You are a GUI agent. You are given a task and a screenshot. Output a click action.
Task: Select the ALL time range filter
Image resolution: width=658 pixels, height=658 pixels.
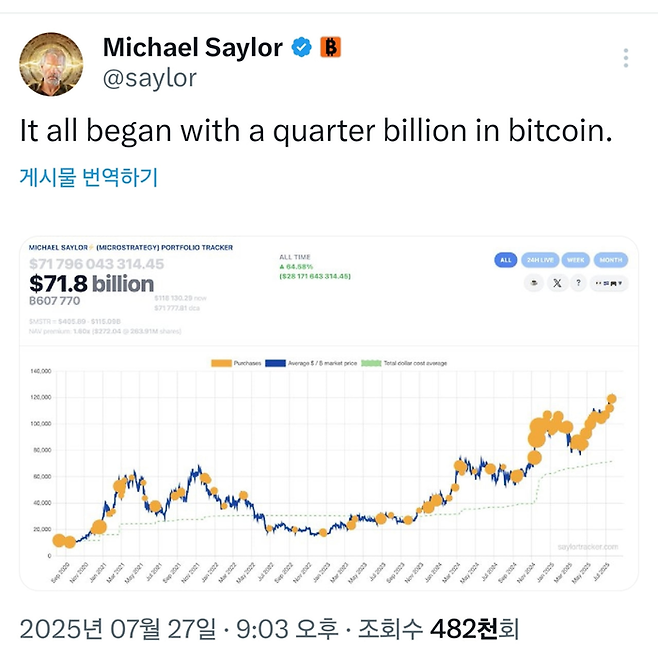tap(506, 260)
